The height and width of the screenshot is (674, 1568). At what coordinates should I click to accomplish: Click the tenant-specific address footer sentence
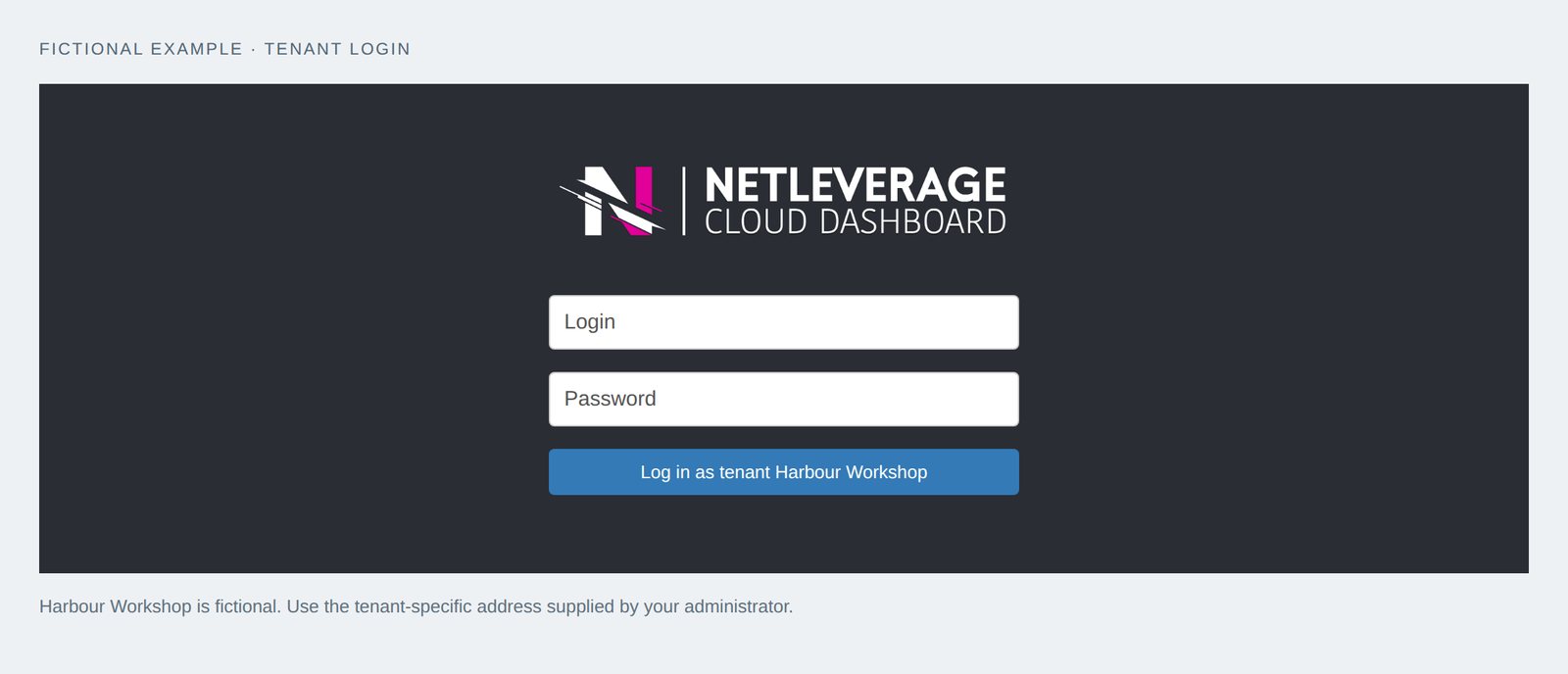point(540,606)
